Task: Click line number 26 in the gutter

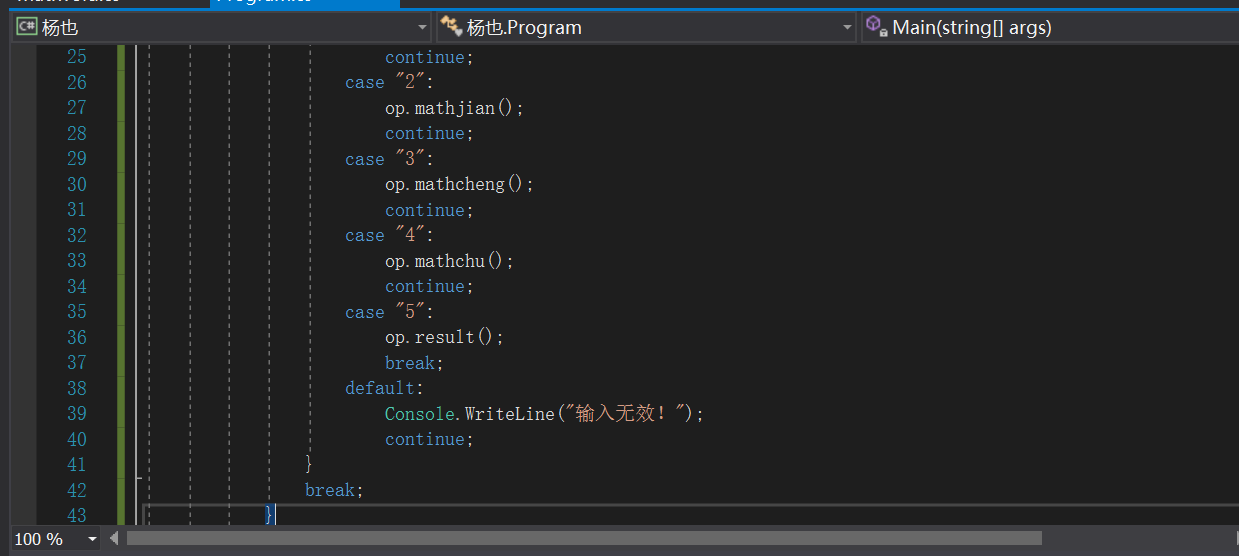Action: point(77,83)
